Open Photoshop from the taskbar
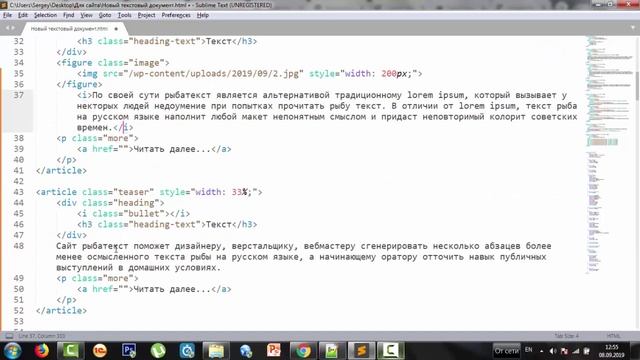This screenshot has width=640, height=360. (x=129, y=351)
